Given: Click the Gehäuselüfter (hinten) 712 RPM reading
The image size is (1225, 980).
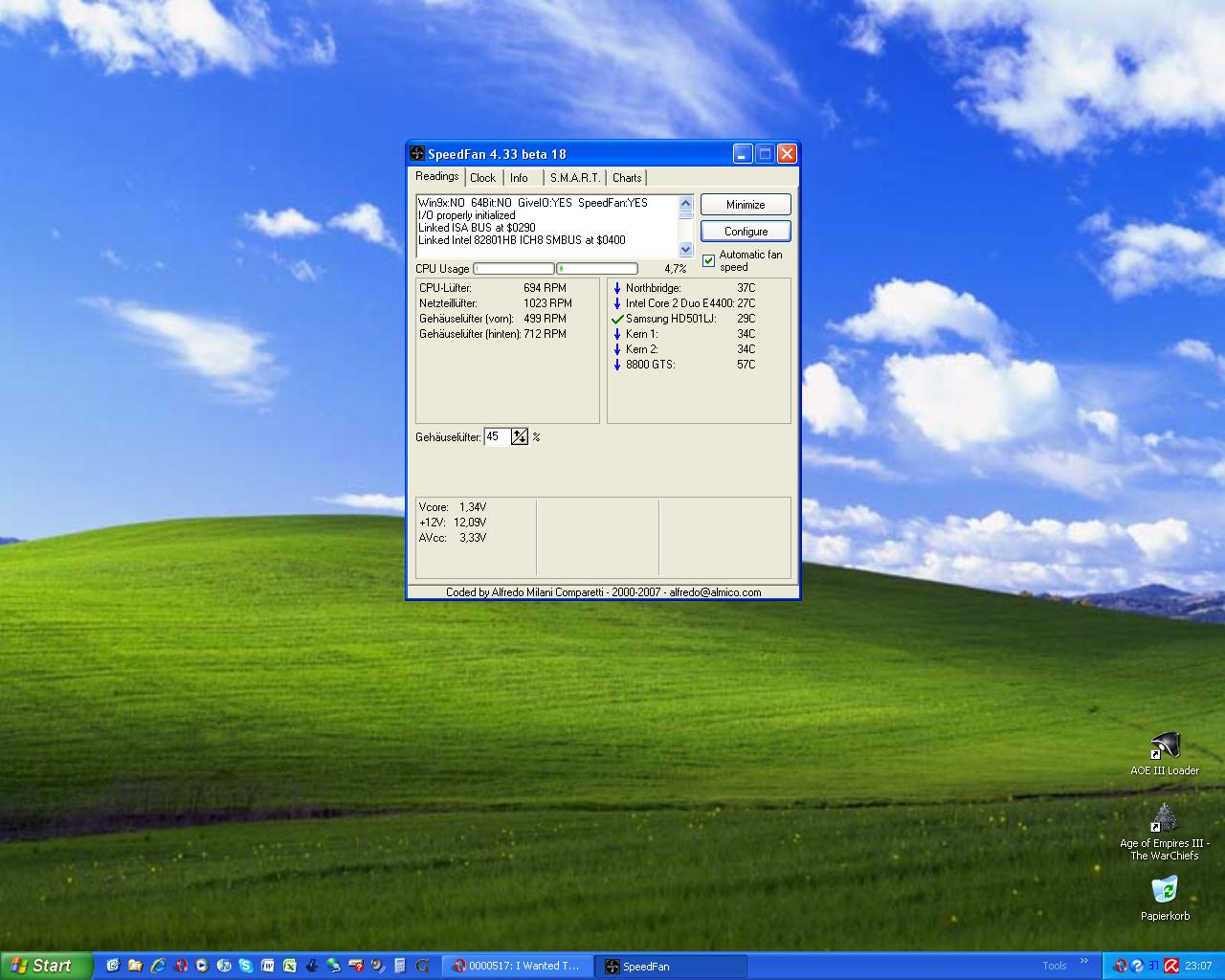Looking at the screenshot, I should click(493, 334).
